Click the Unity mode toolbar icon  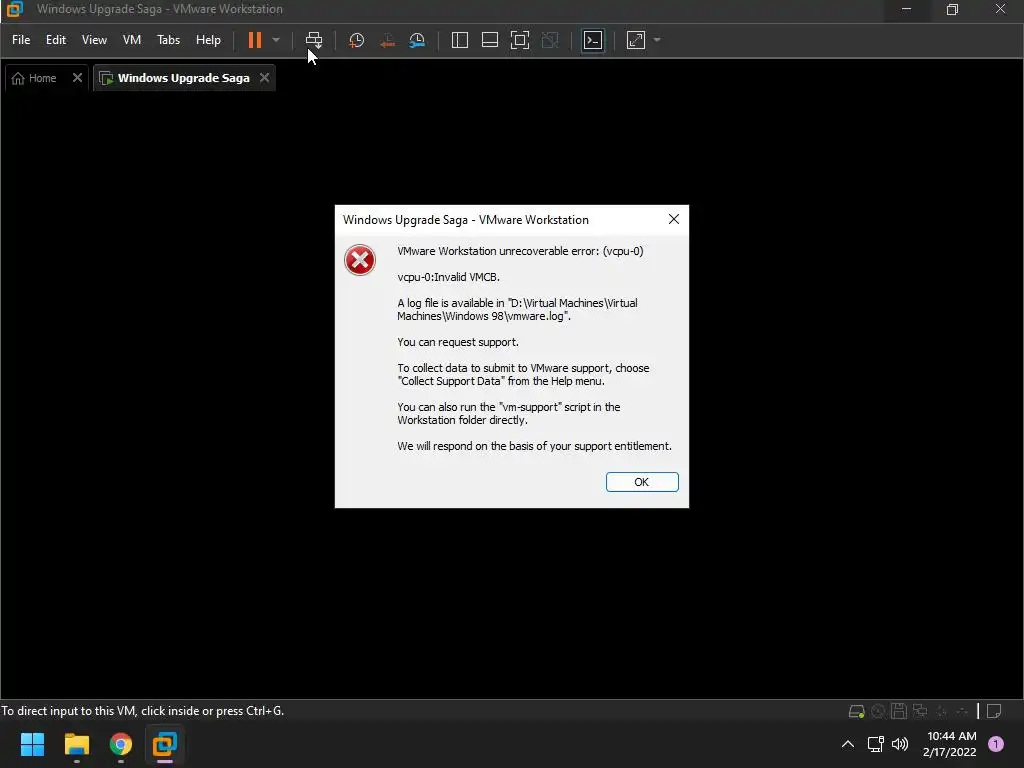[550, 40]
